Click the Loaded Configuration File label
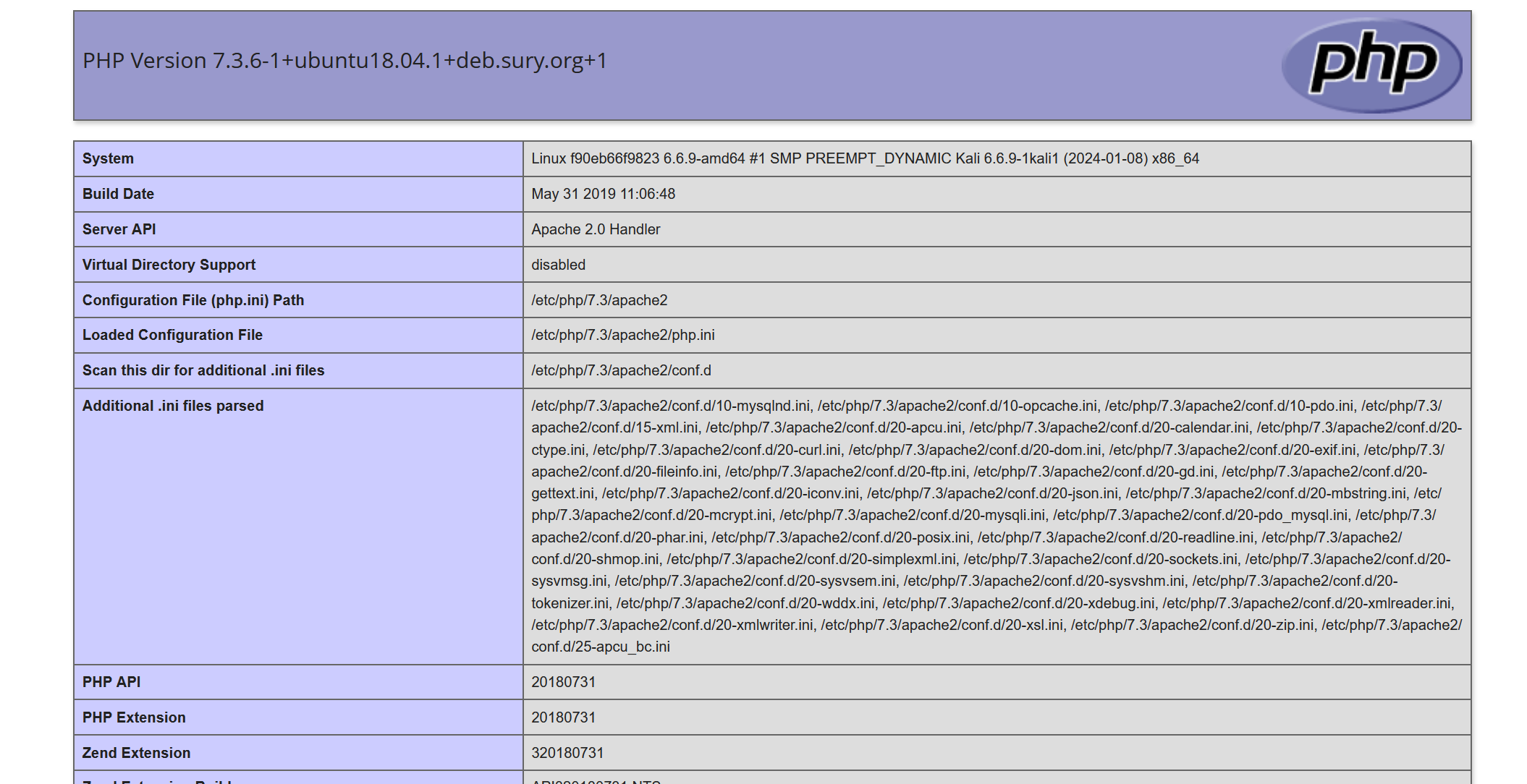The height and width of the screenshot is (784, 1527). [x=172, y=335]
